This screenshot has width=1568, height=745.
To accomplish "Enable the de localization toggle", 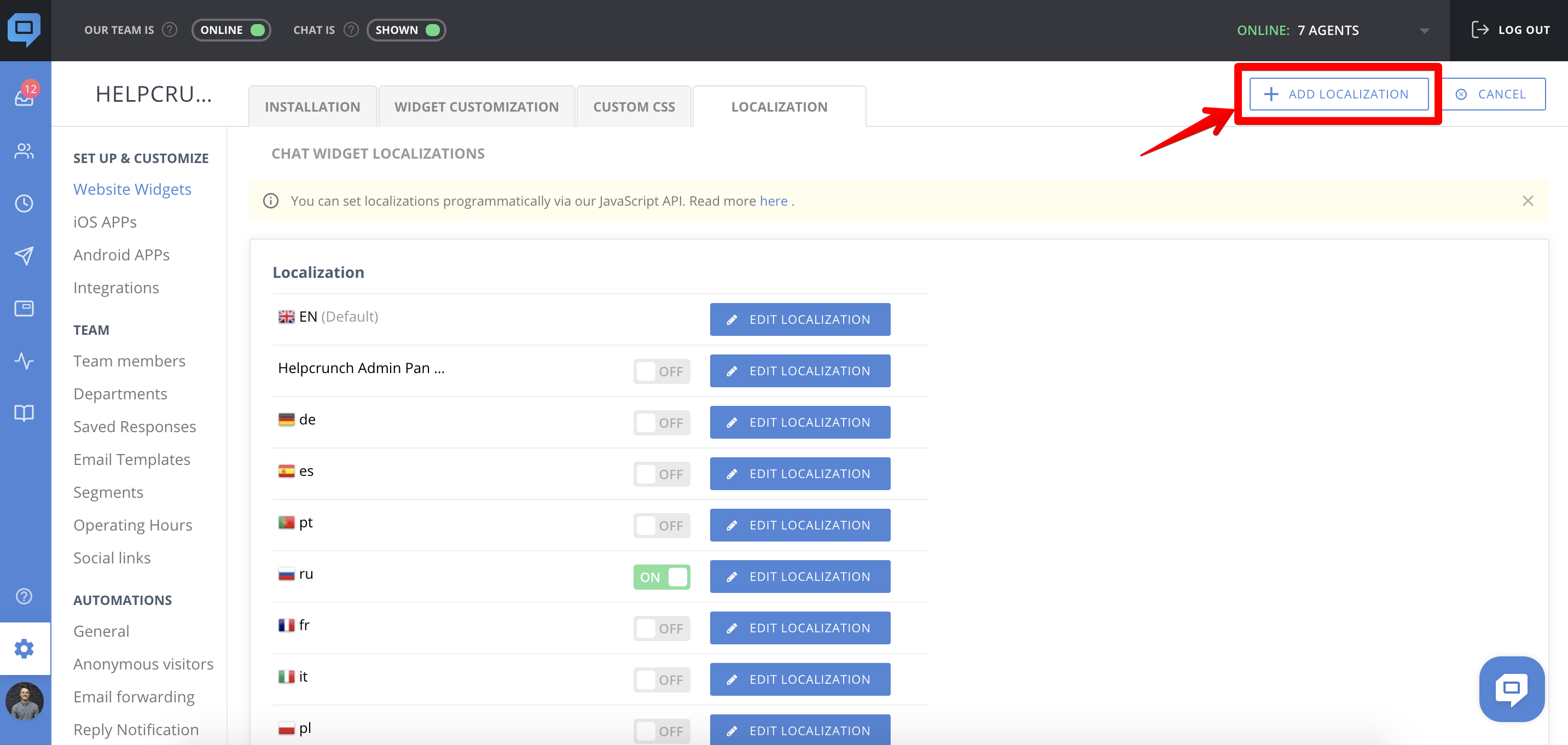I will [661, 422].
